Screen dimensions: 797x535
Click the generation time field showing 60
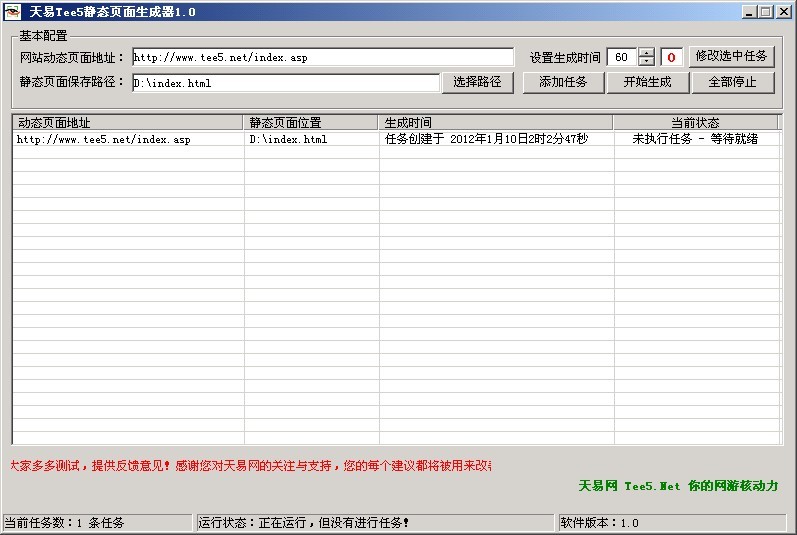622,57
